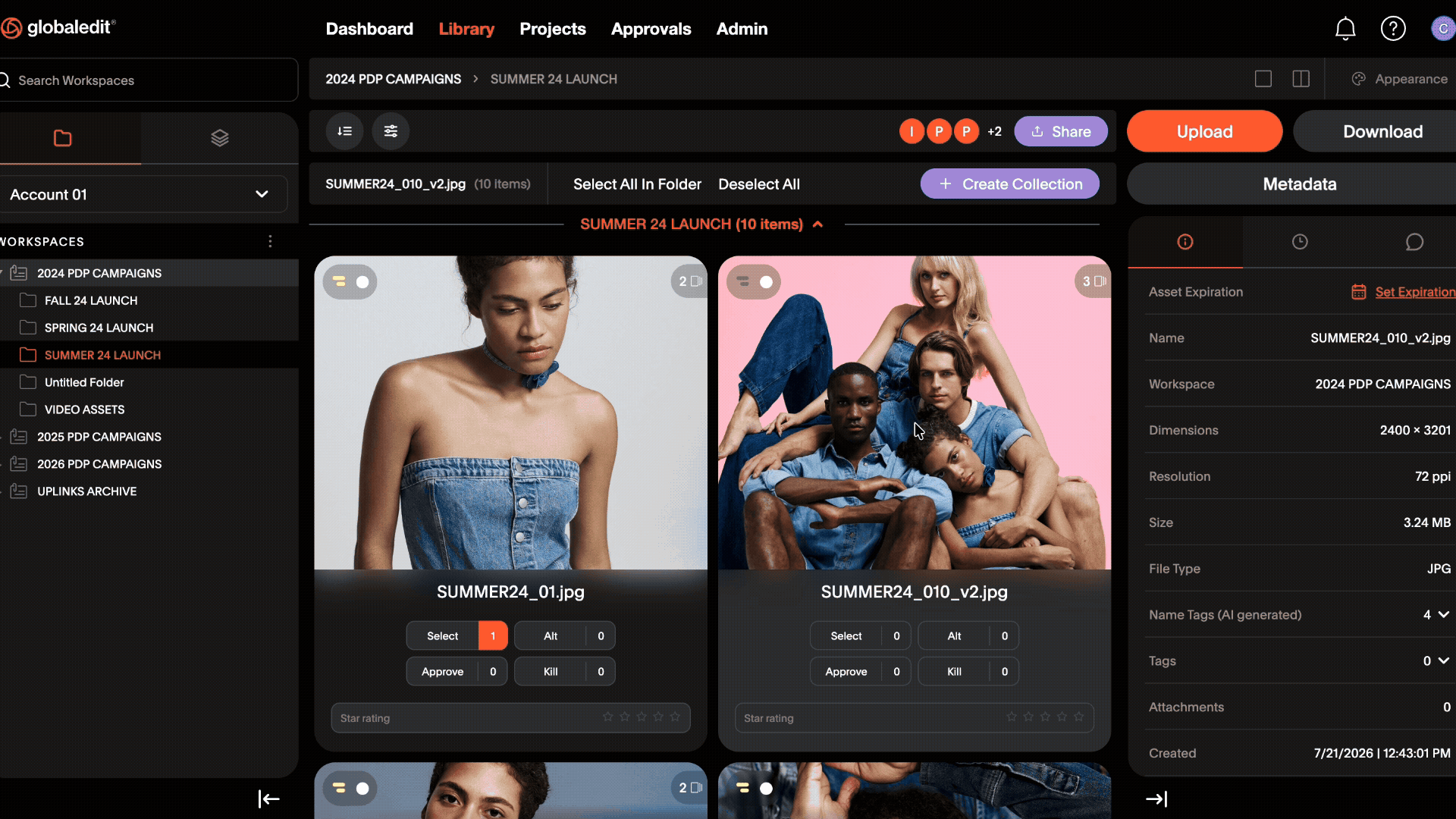Viewport: 1456px width, 819px height.
Task: Expand UPLINKS ARCHIVE workspace
Action: [2, 491]
